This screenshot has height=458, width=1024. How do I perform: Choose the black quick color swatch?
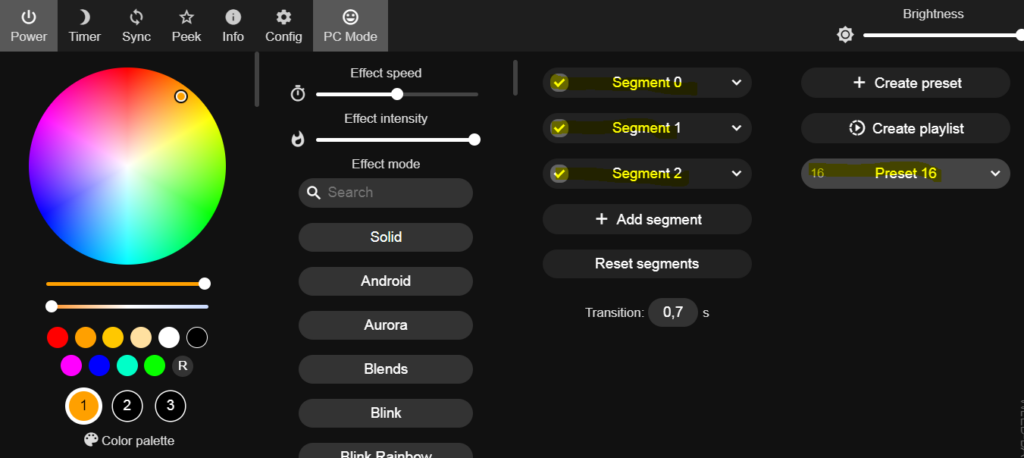point(197,338)
